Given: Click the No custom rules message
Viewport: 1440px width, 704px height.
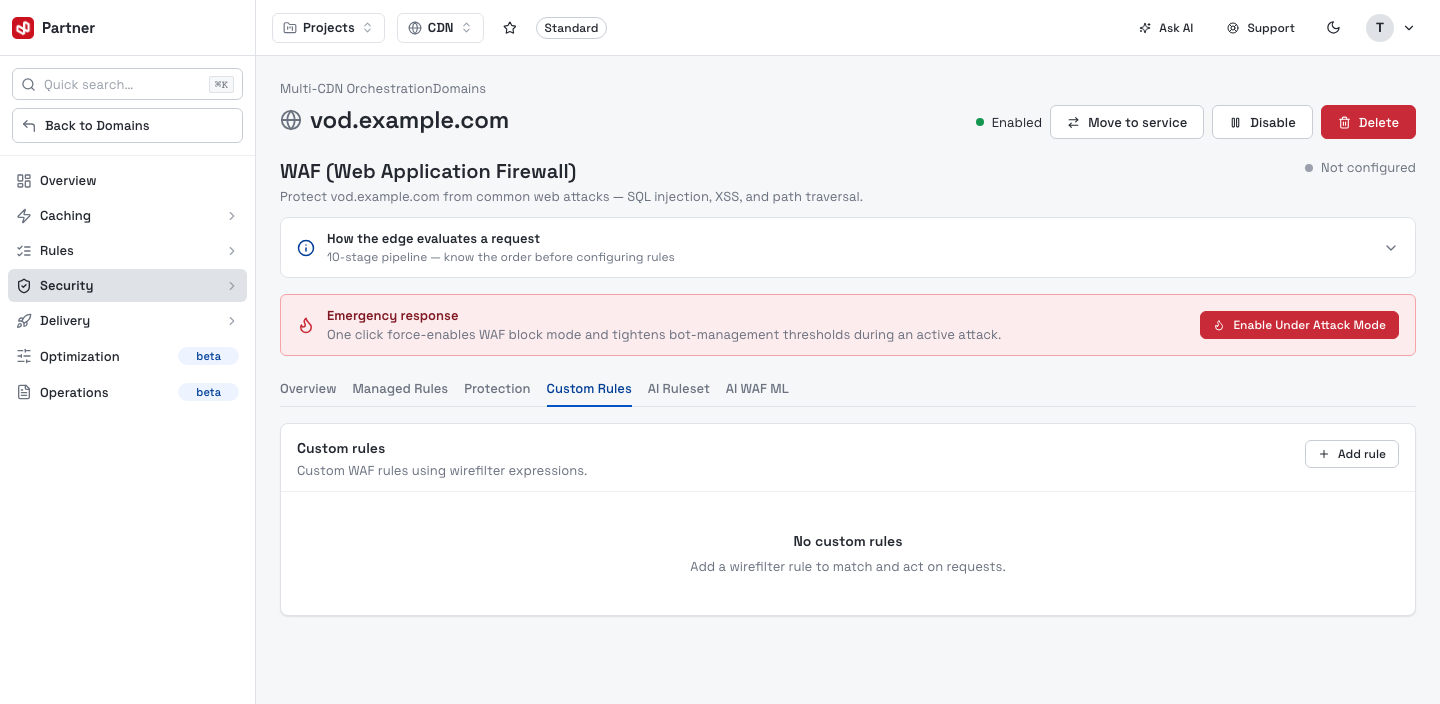Looking at the screenshot, I should 848,542.
